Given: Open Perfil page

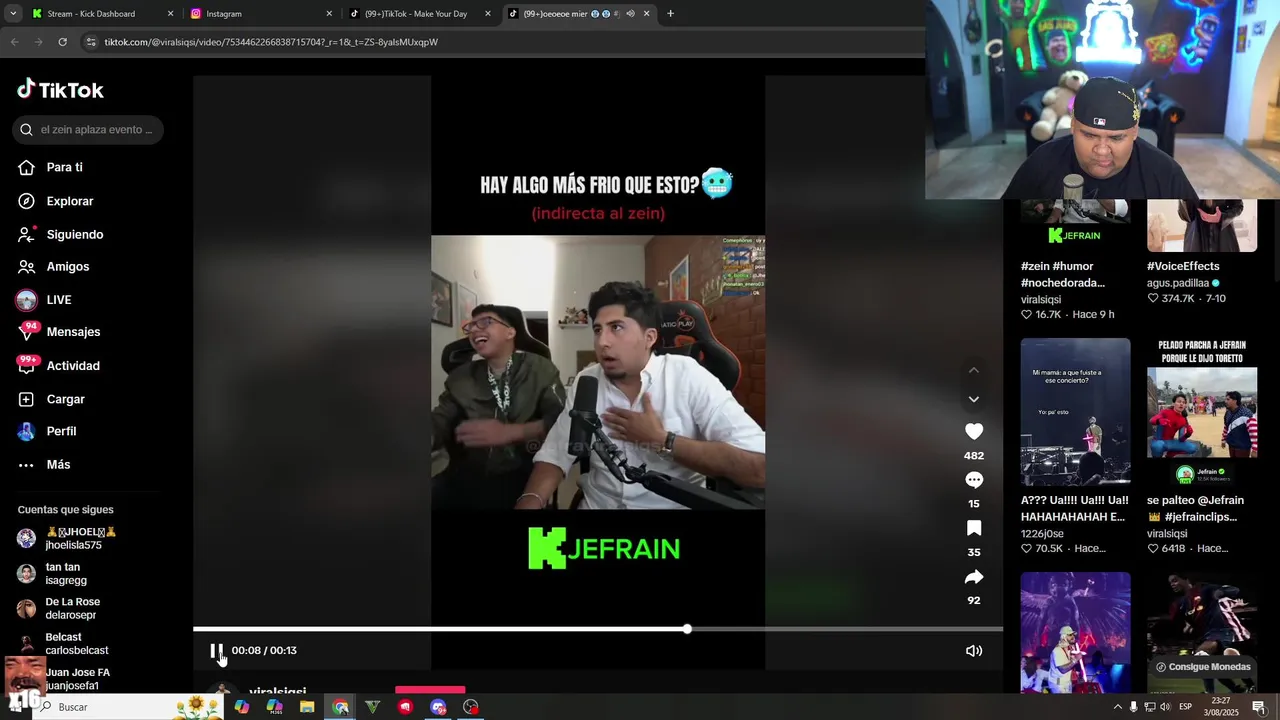Looking at the screenshot, I should point(61,431).
